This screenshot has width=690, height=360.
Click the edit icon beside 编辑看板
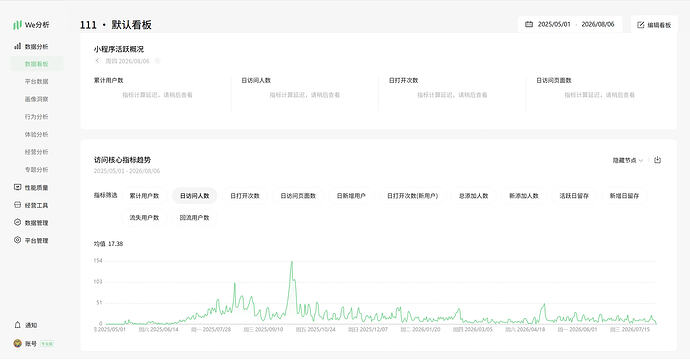point(641,25)
